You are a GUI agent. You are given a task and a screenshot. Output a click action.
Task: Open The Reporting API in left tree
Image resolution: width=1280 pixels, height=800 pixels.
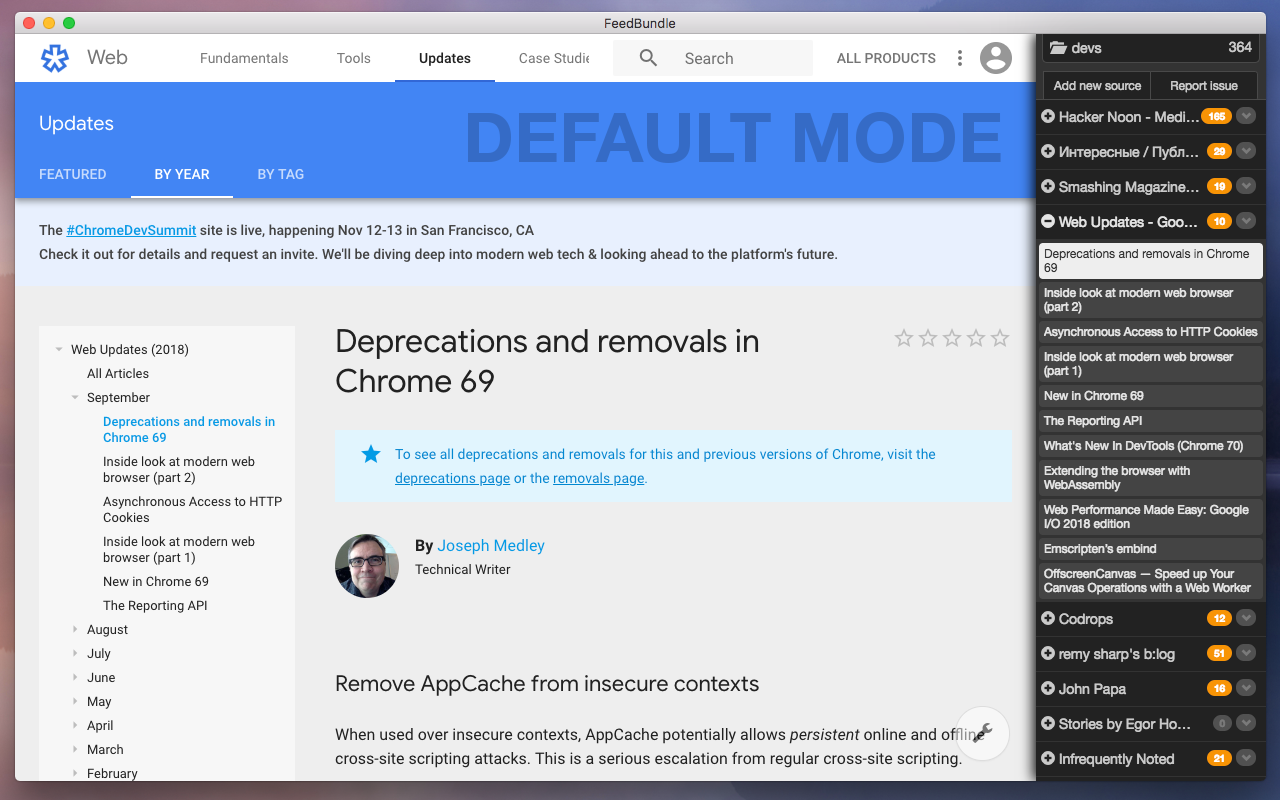[x=155, y=606]
